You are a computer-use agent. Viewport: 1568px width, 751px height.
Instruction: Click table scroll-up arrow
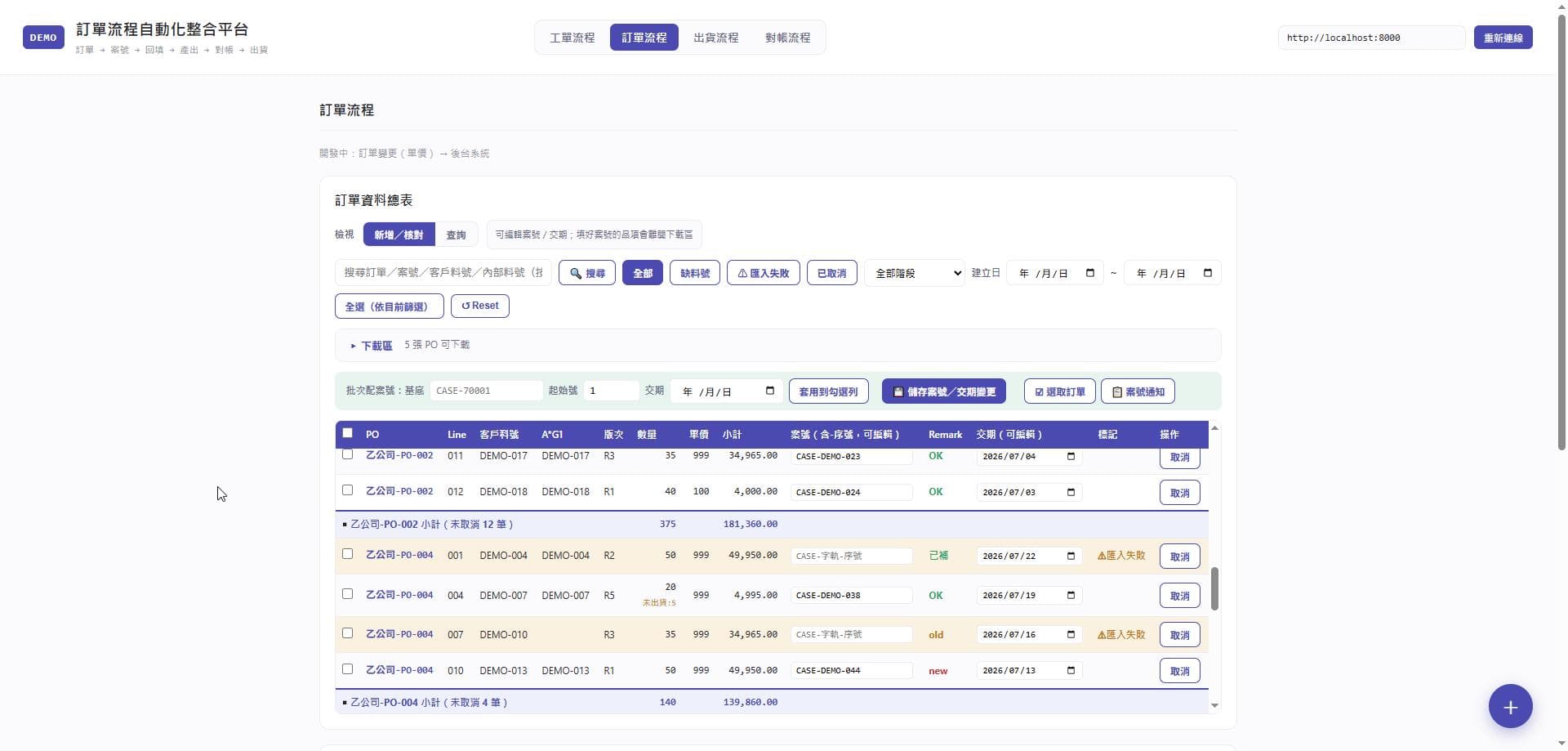pos(1214,428)
